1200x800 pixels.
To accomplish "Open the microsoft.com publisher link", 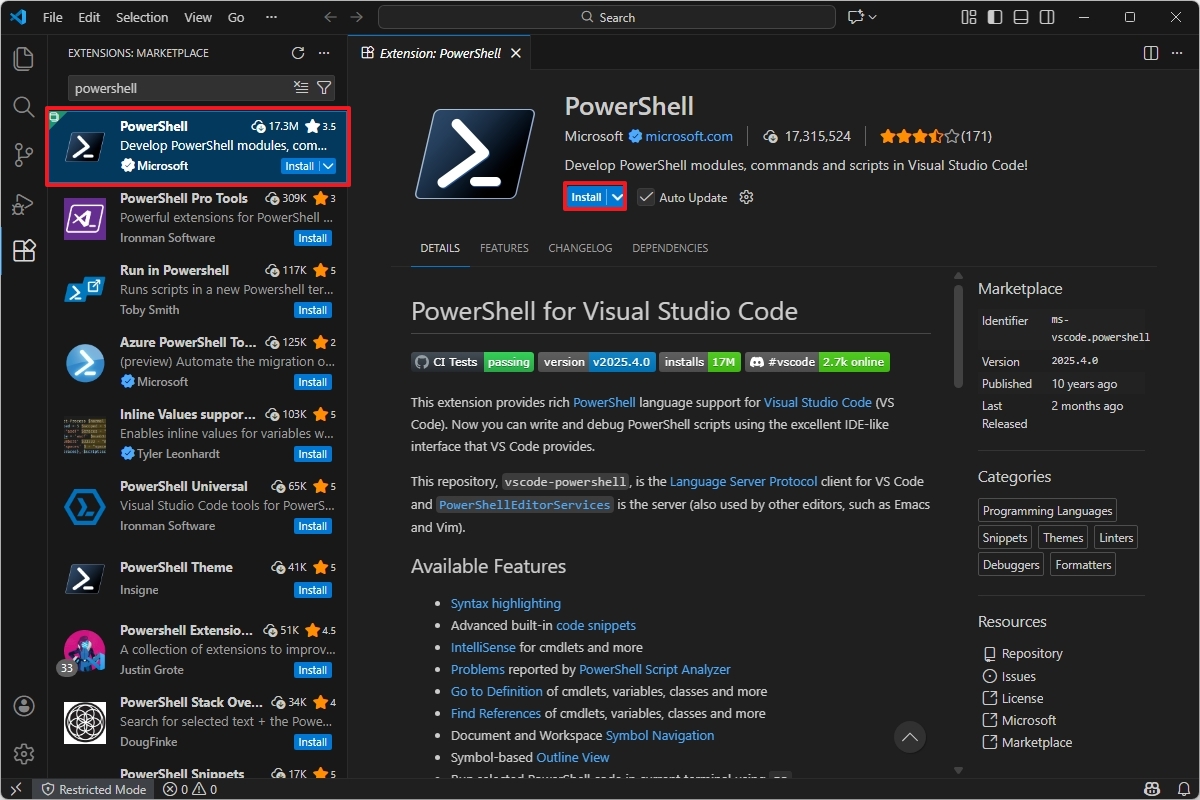I will coord(688,136).
